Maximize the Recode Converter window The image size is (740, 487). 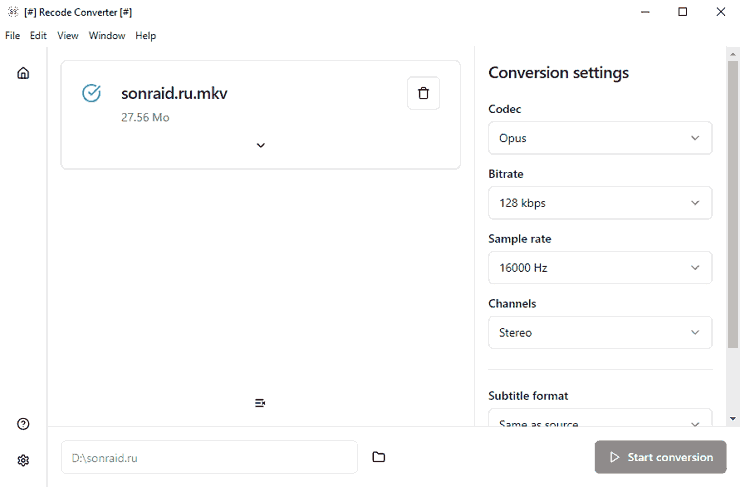[x=682, y=12]
